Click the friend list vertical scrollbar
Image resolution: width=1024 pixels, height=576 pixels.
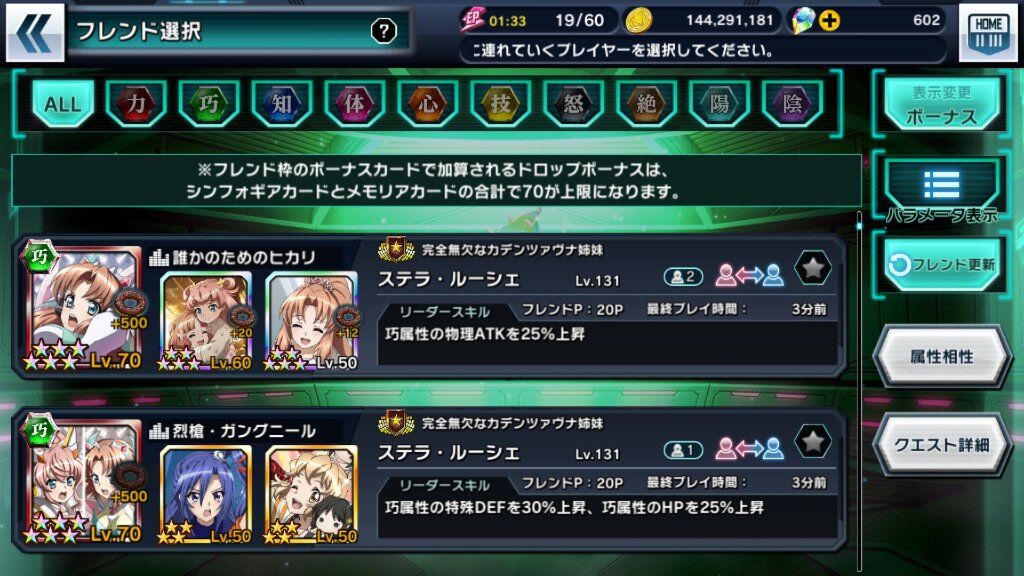[x=859, y=392]
